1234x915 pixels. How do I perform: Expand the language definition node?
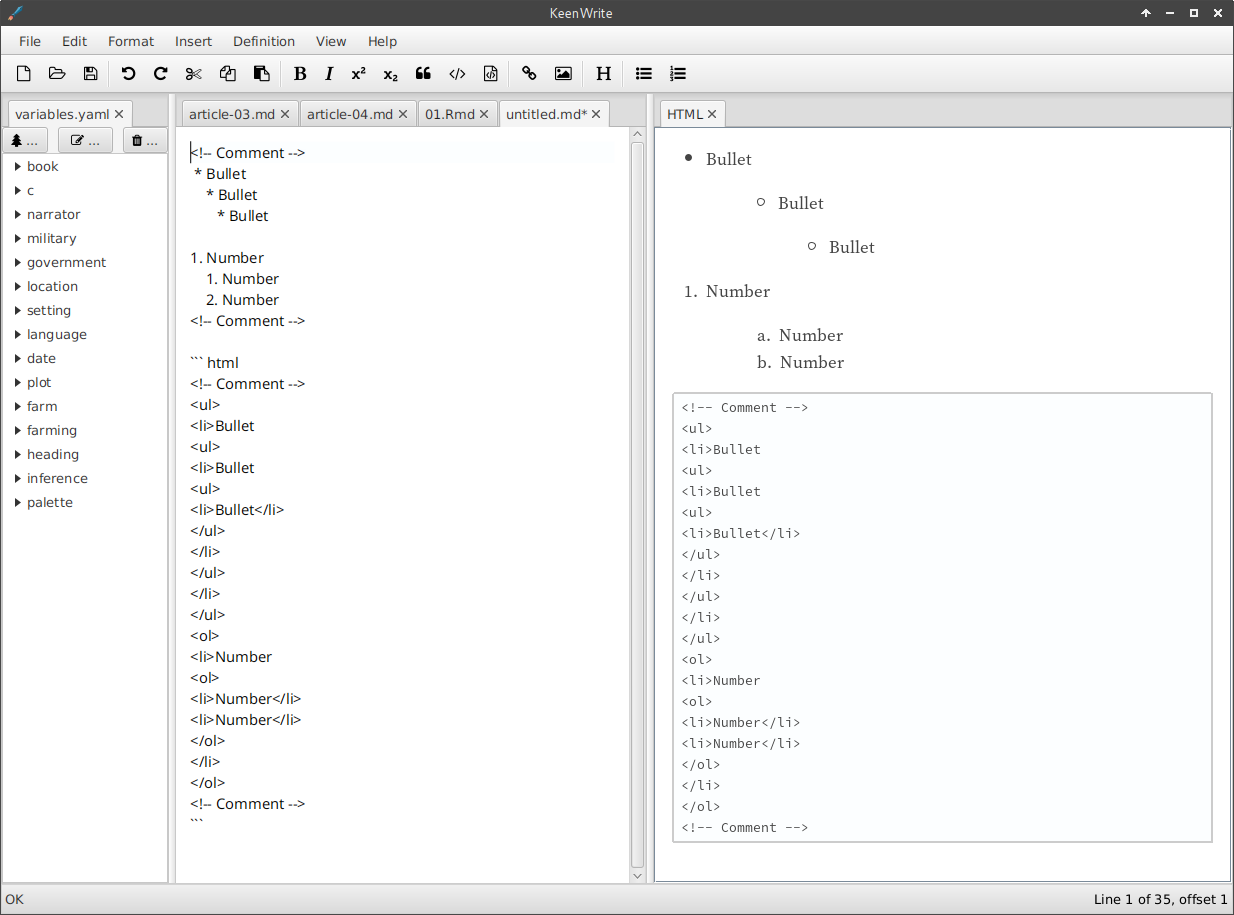[18, 334]
